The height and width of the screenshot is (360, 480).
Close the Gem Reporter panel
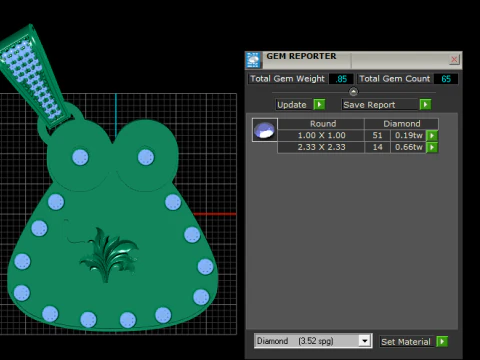tap(454, 60)
